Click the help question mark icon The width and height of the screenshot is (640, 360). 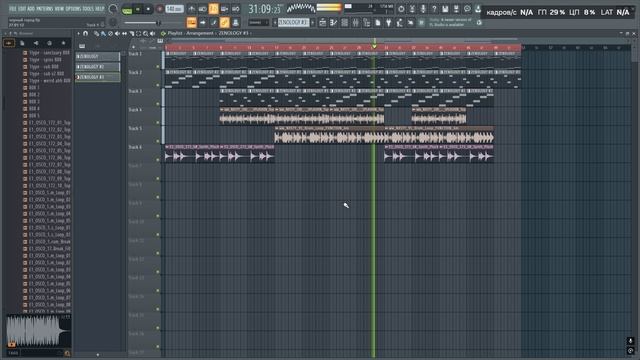coord(434,9)
